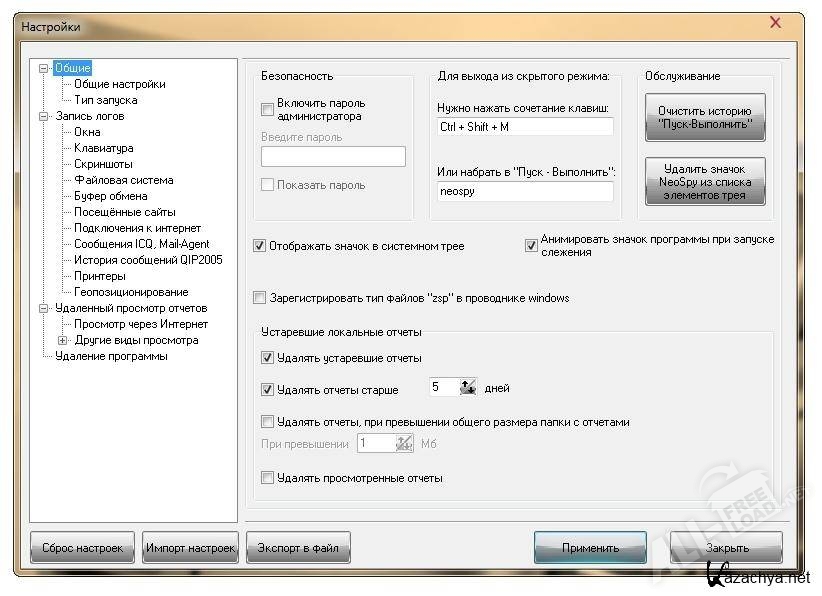Select the "Удаление программы" tree item
822x596 pixels.
[x=111, y=356]
